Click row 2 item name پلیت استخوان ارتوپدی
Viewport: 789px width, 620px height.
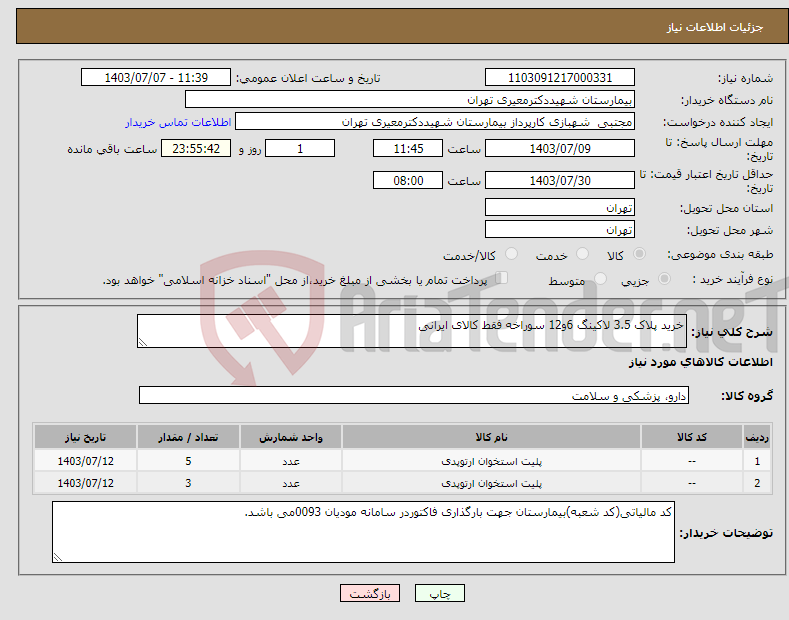click(491, 483)
